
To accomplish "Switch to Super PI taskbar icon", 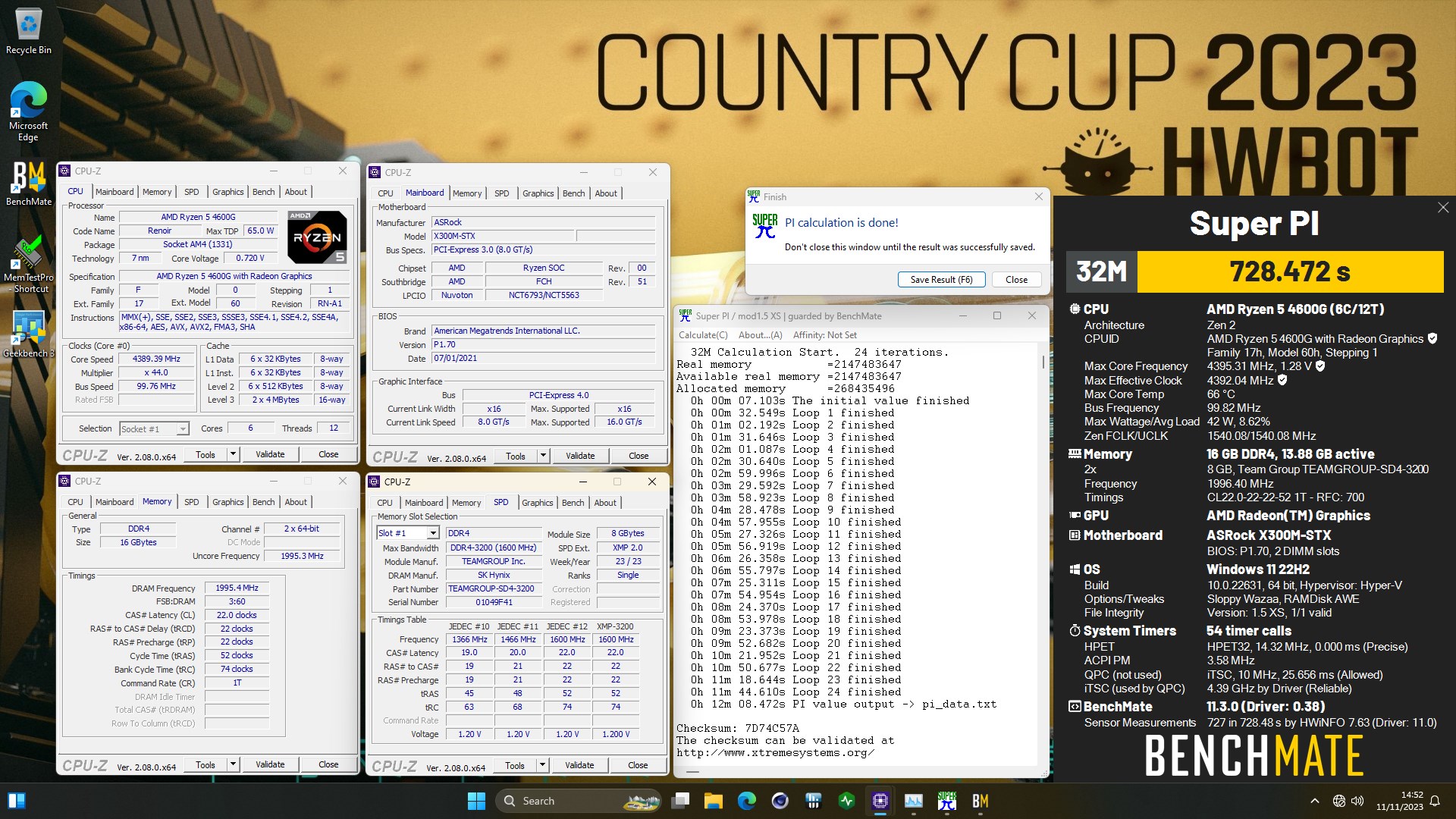I will point(947,801).
